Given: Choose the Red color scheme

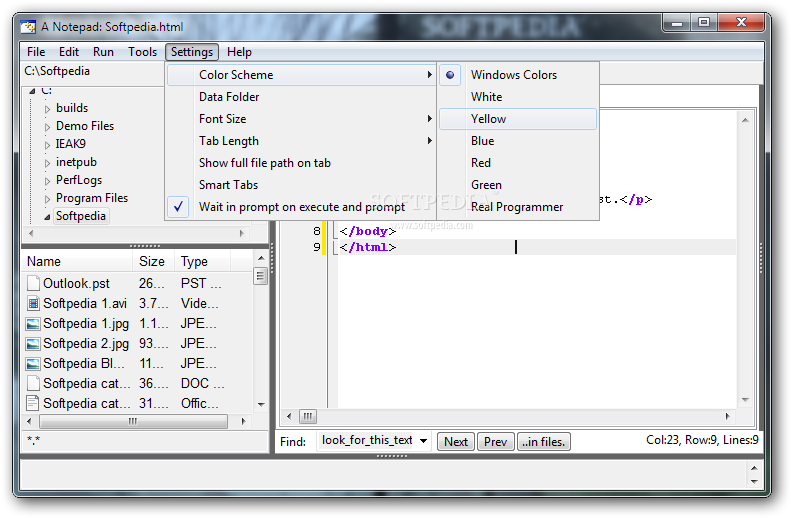Looking at the screenshot, I should coord(518,163).
